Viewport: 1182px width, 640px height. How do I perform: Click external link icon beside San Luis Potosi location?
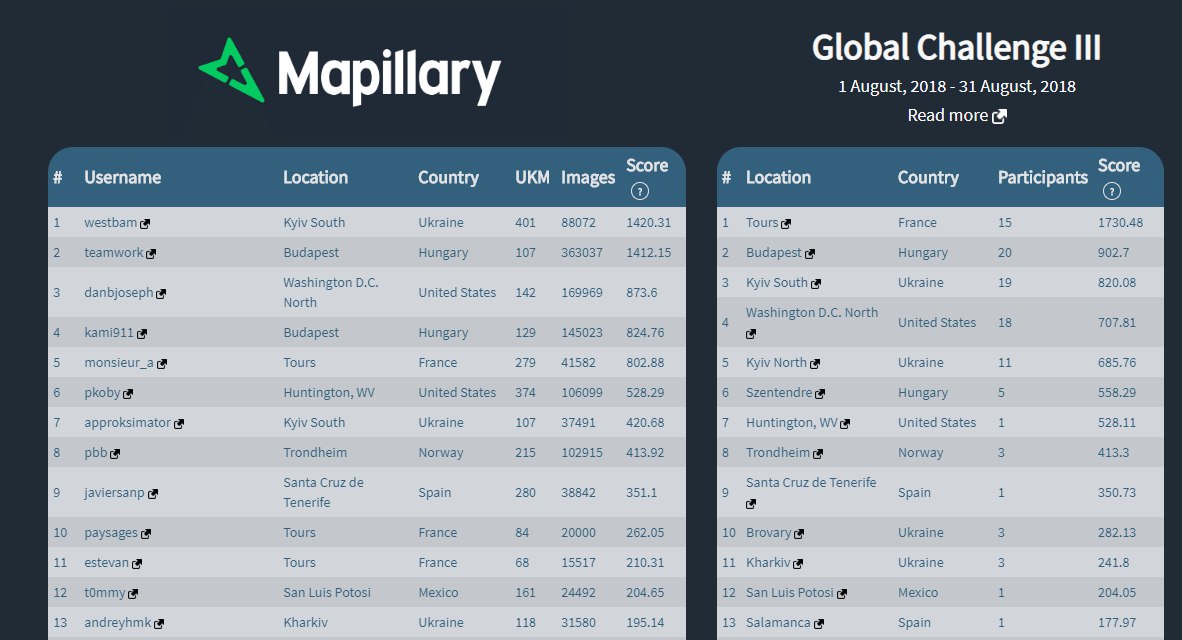click(841, 594)
